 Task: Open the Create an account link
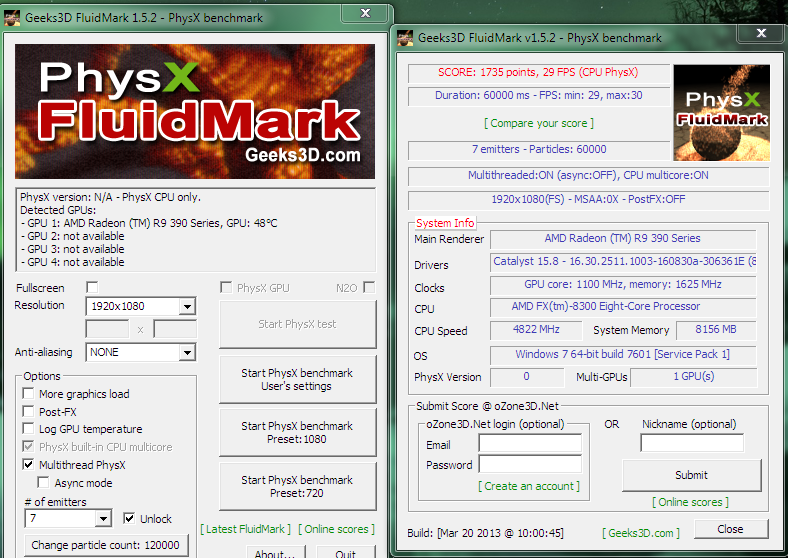(x=529, y=486)
